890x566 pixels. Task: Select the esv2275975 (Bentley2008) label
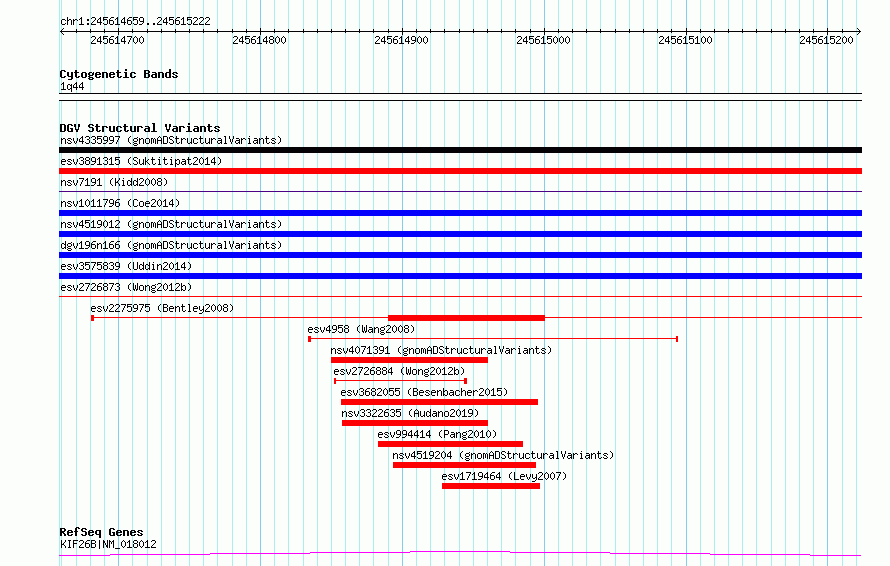162,308
